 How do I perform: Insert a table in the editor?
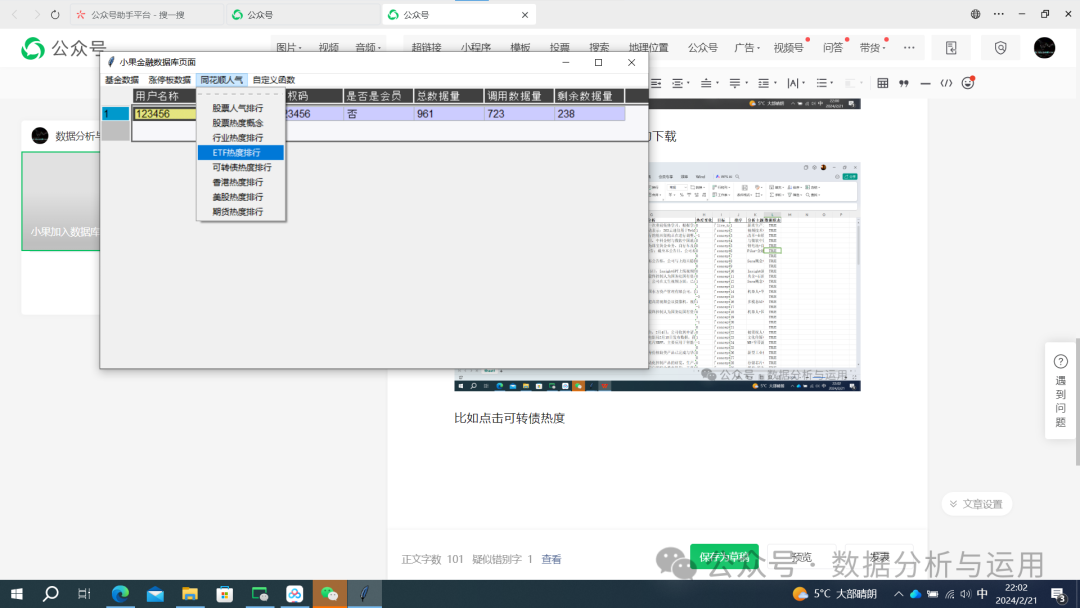[x=882, y=83]
